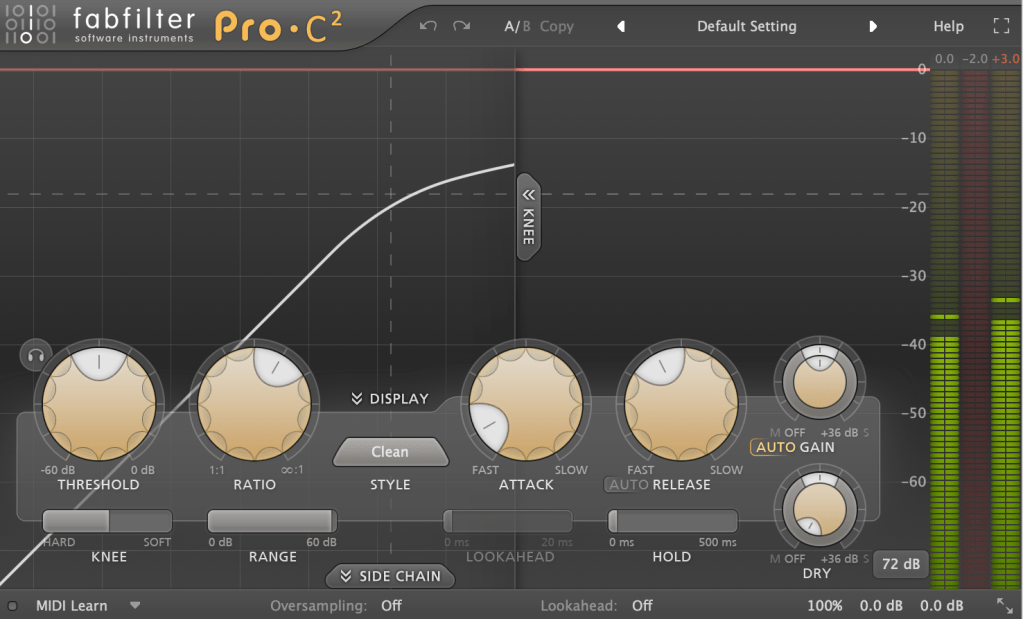Collapse the Display section
The height and width of the screenshot is (619, 1023).
pyautogui.click(x=389, y=399)
